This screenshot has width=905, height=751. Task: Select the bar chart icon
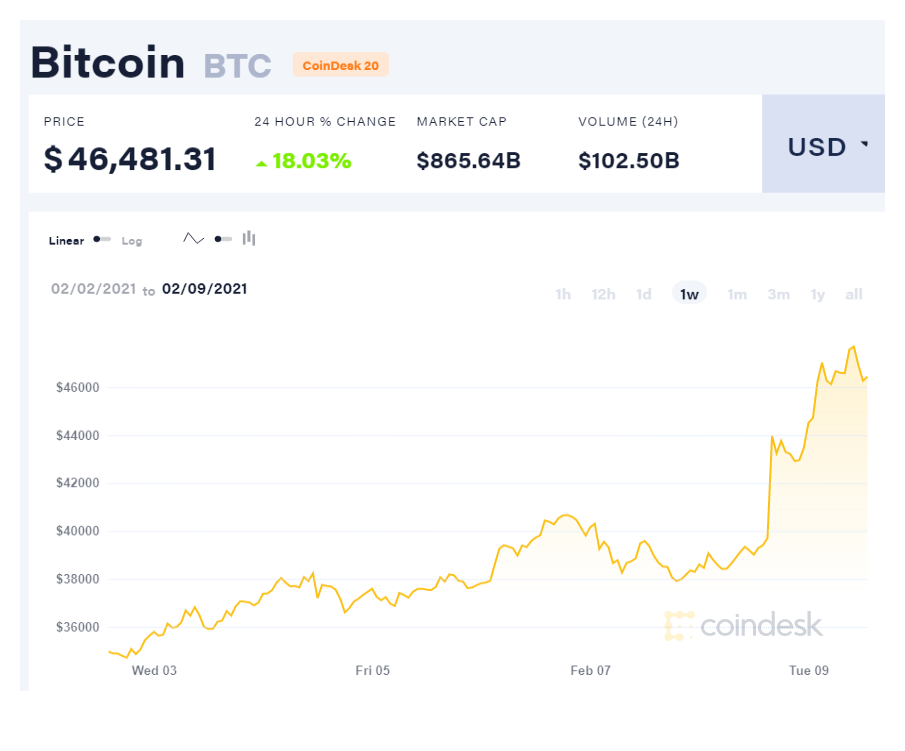[248, 238]
